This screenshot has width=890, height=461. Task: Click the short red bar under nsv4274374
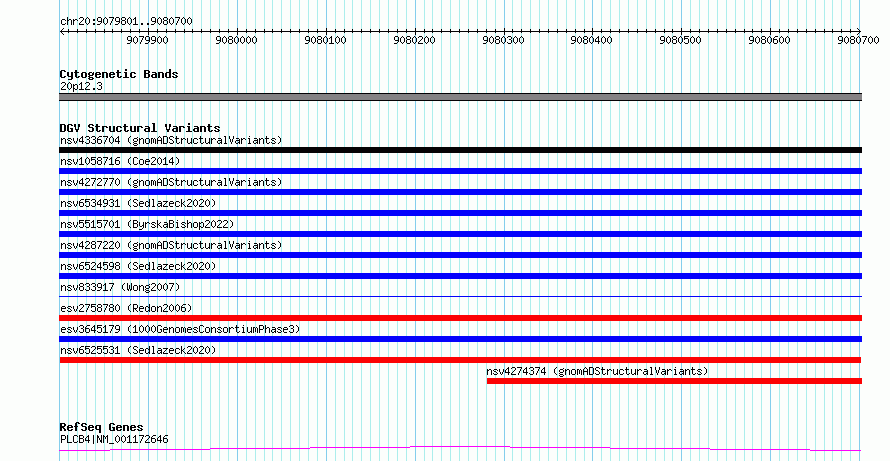(x=674, y=381)
